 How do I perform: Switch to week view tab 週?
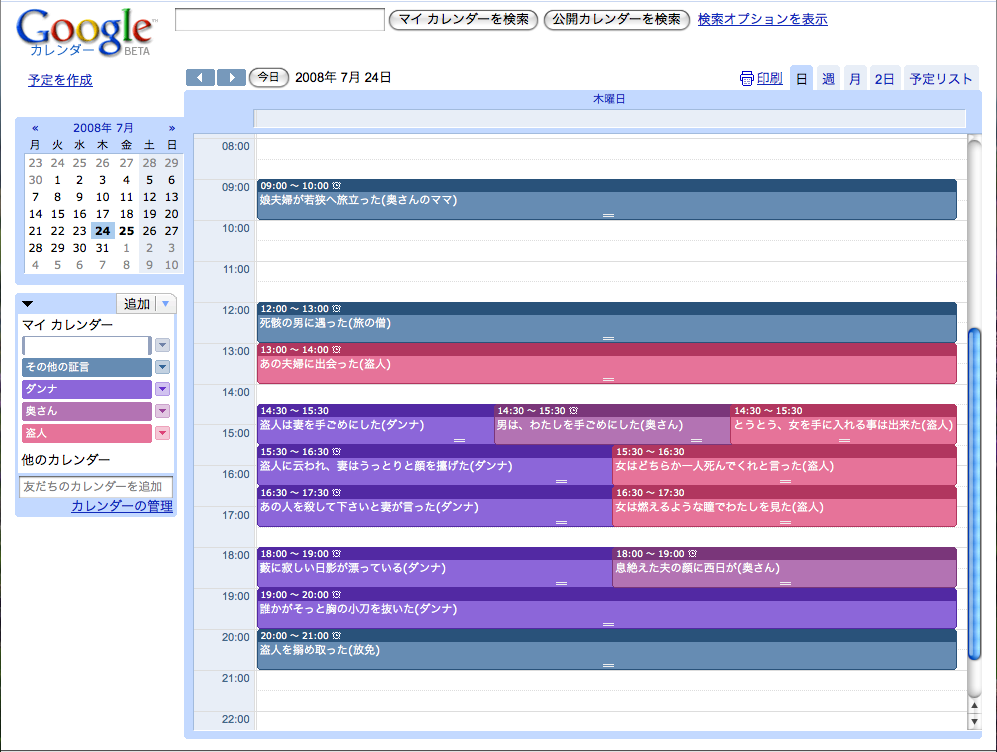(829, 79)
